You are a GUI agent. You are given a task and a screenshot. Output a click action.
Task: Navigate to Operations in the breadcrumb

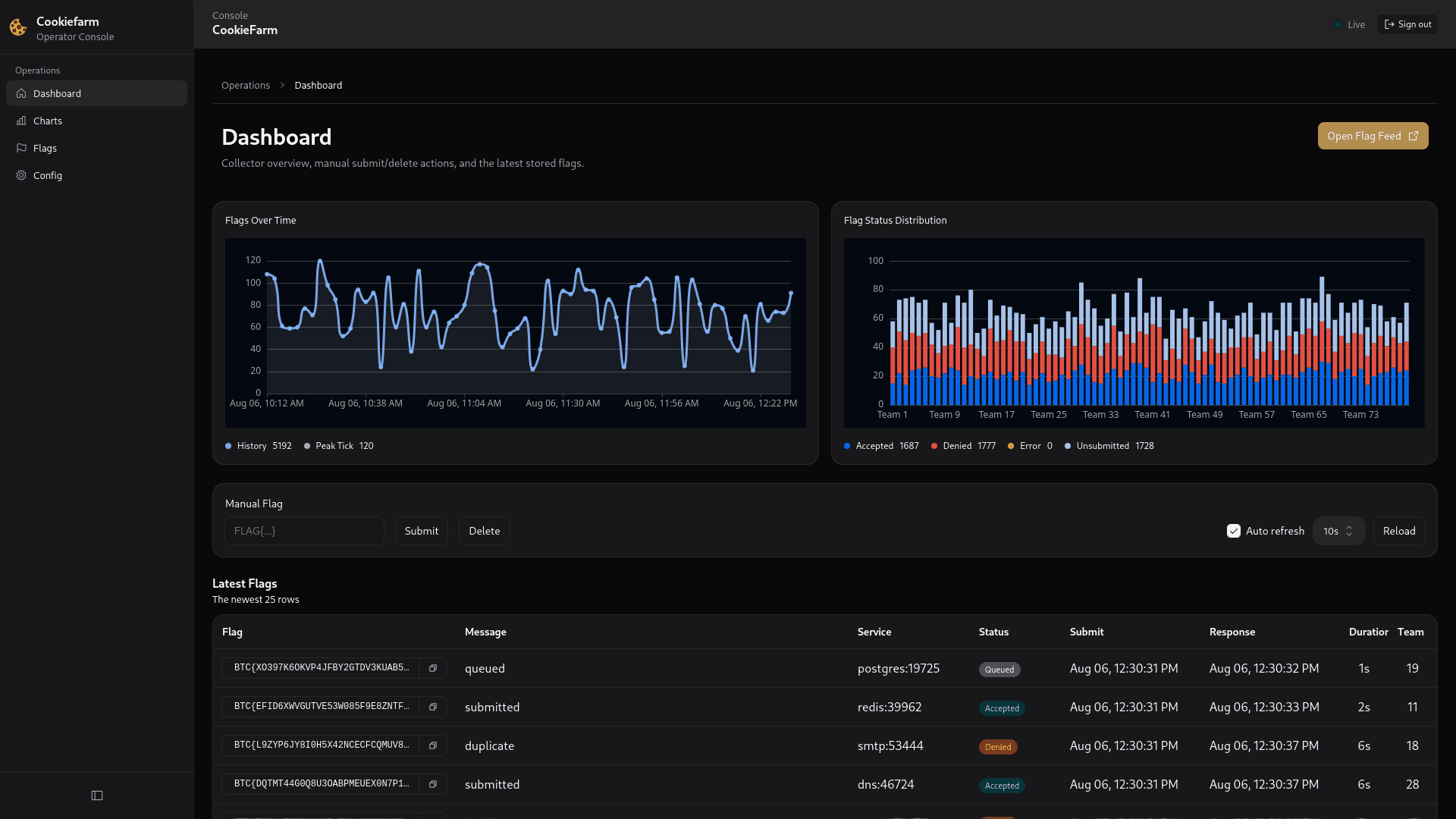[245, 85]
